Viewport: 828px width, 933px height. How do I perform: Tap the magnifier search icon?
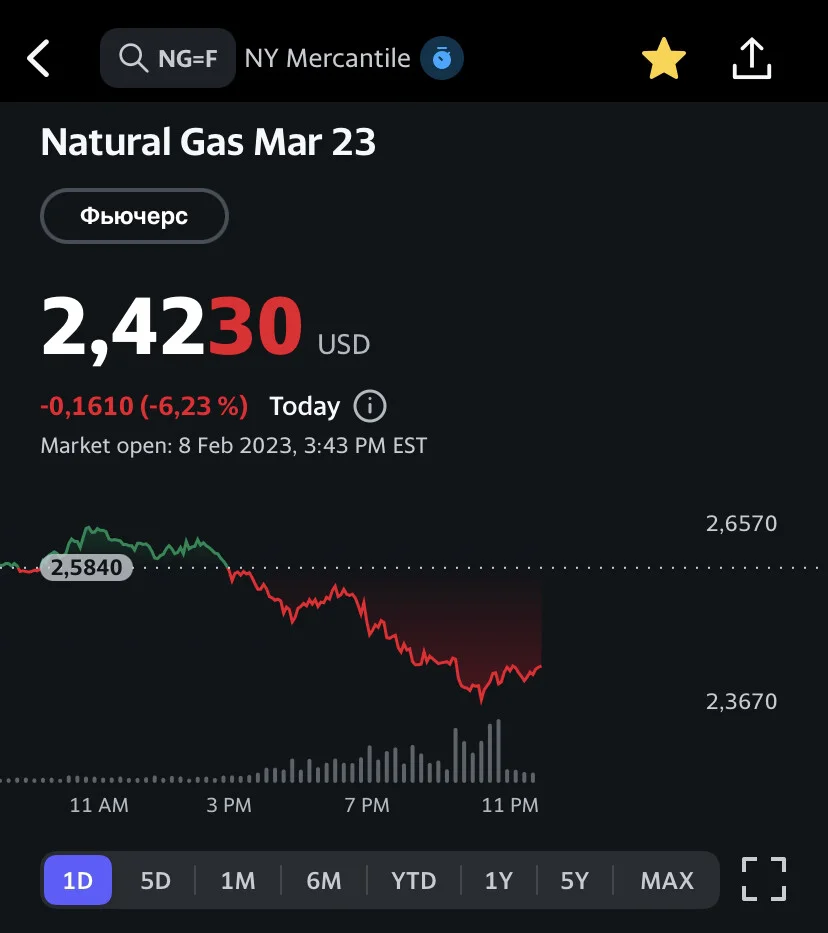click(x=133, y=58)
